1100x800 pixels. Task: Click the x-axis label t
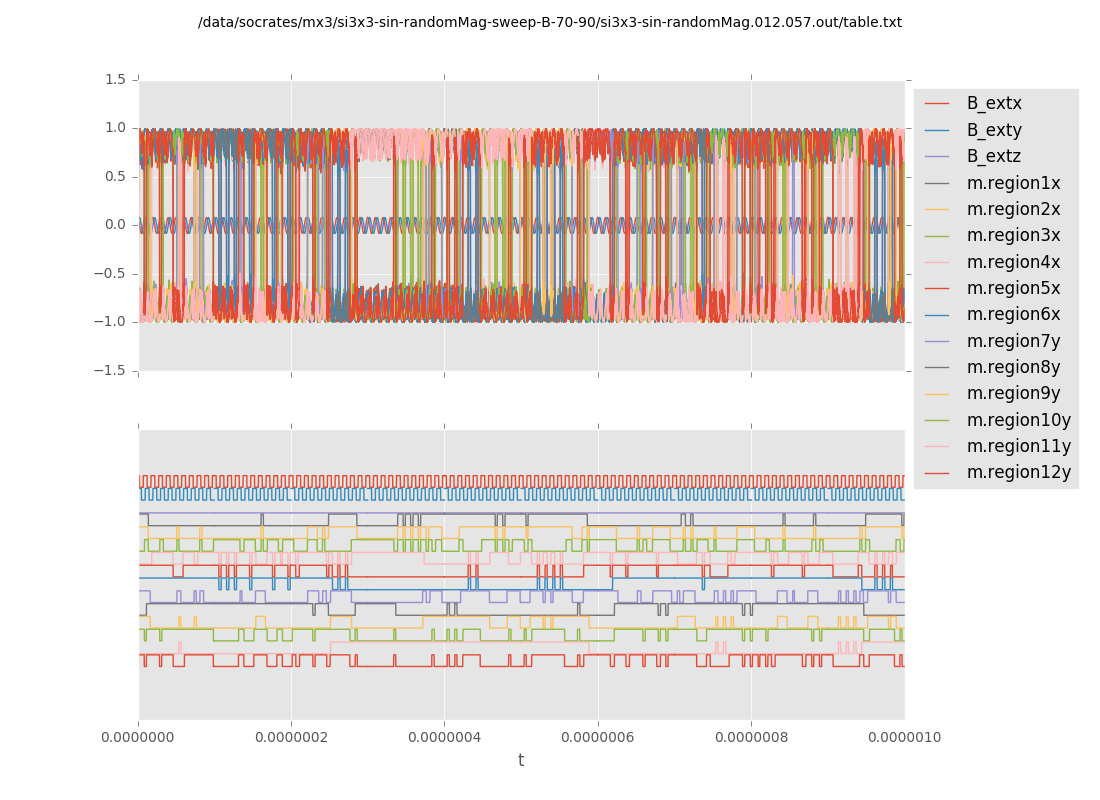521,761
